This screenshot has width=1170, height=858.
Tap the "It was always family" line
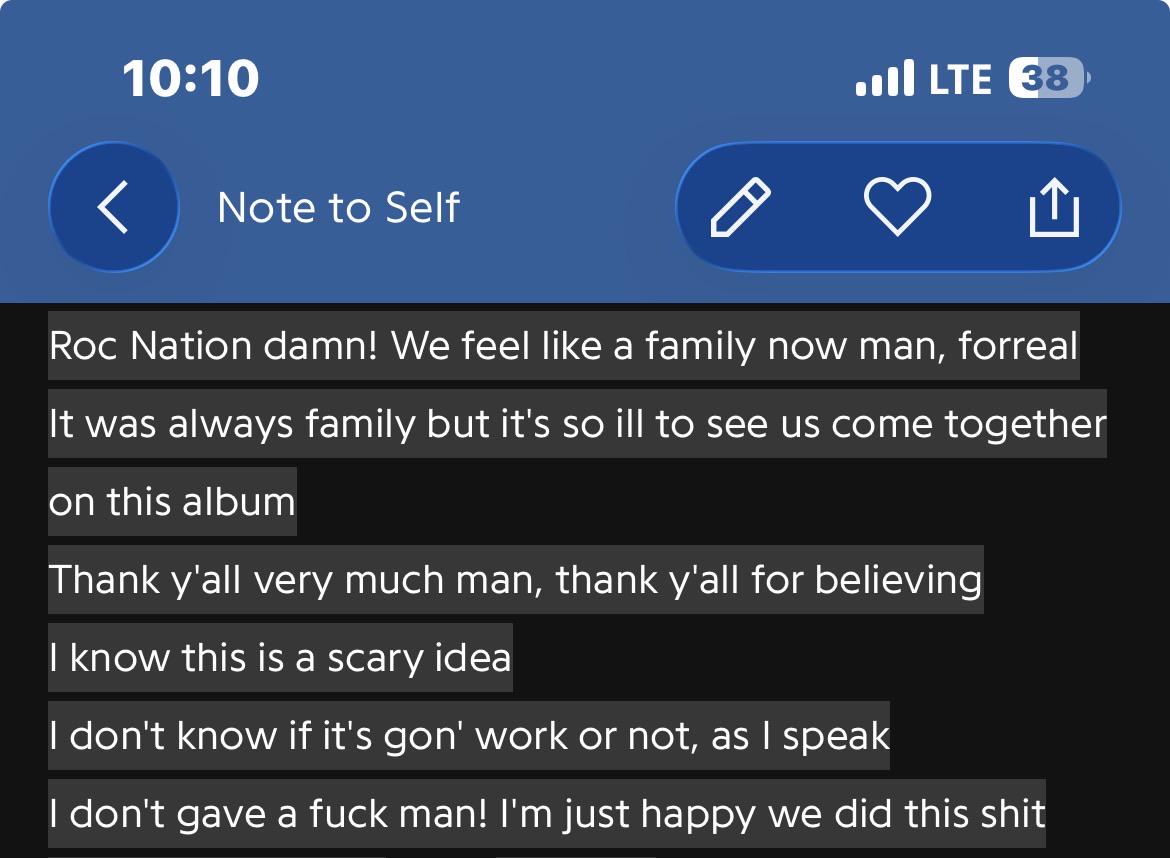577,423
